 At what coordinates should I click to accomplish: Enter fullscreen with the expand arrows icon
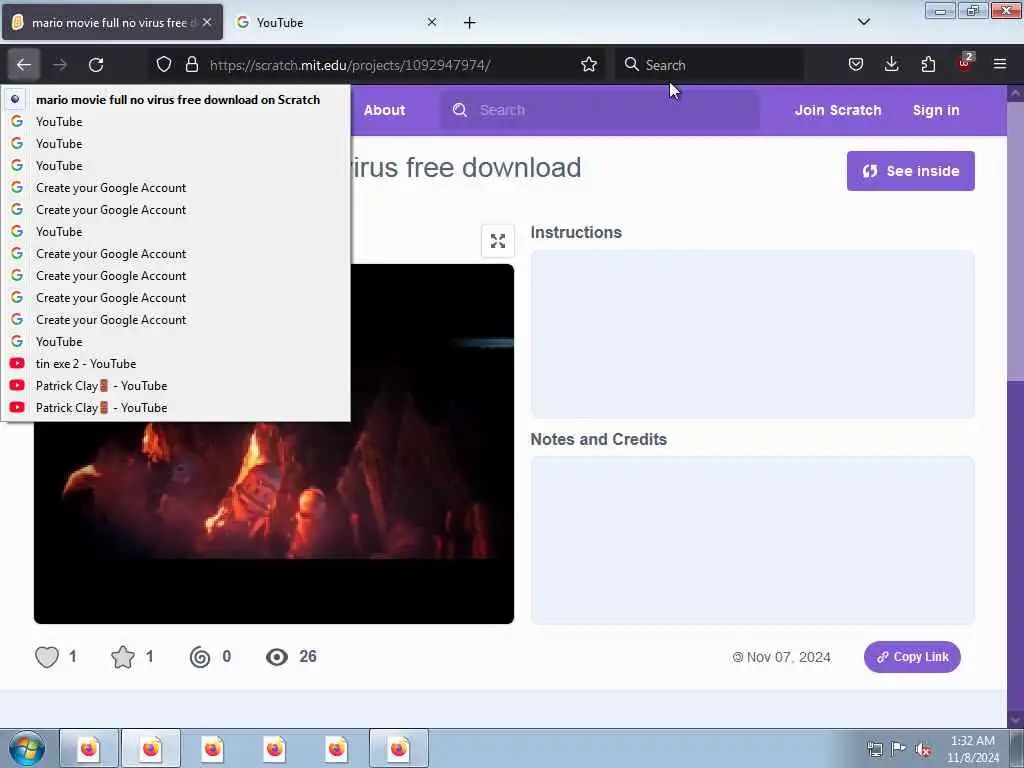click(x=498, y=241)
